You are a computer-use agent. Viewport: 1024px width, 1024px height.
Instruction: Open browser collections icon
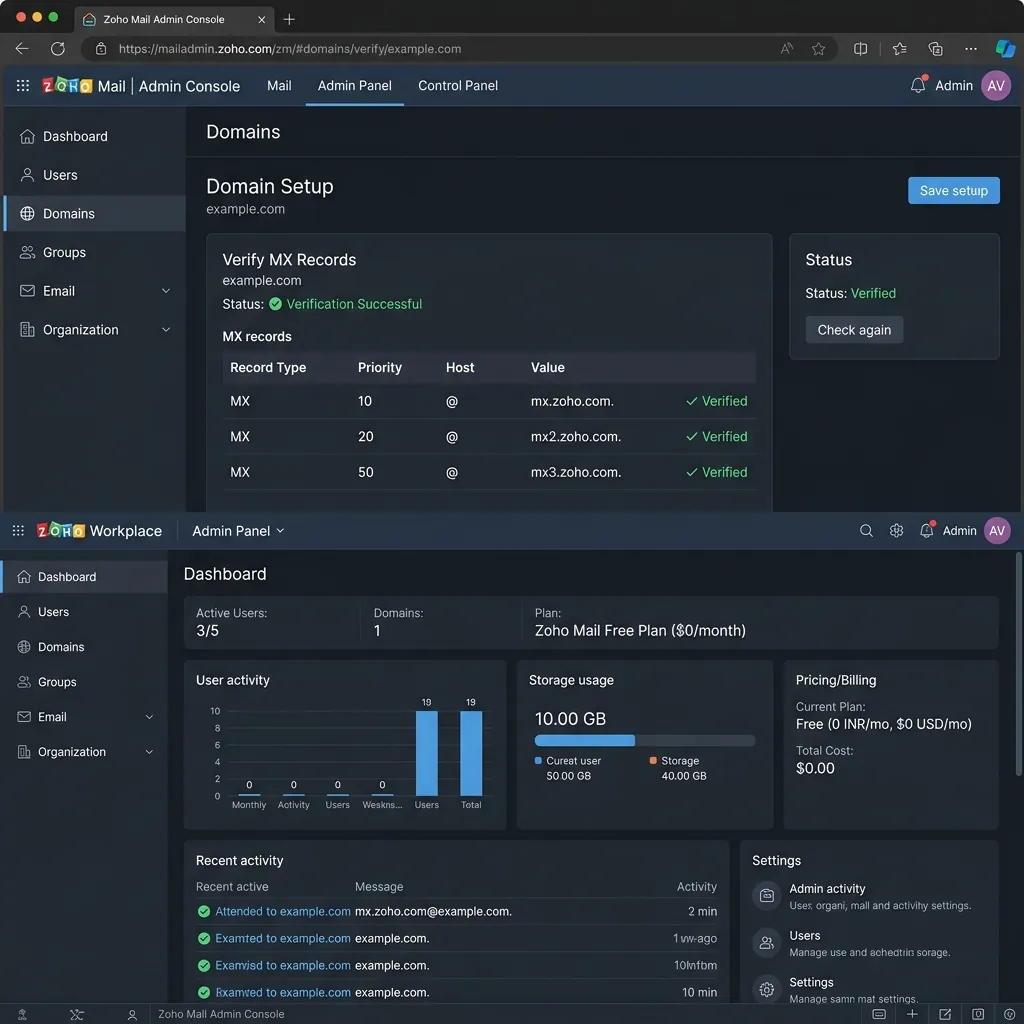click(935, 49)
